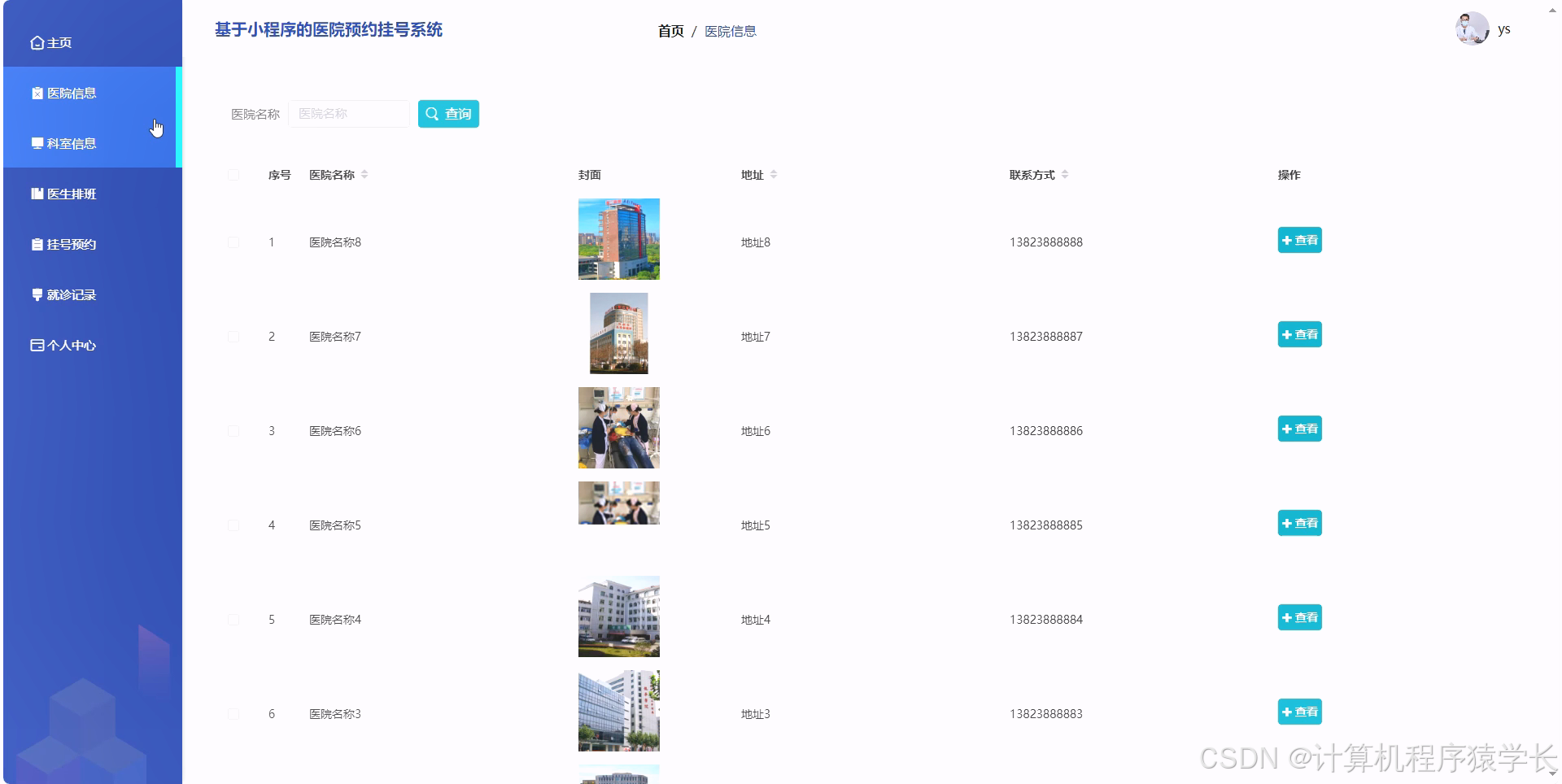Open the hospital cover thumbnail for 医院名称7
The width and height of the screenshot is (1562, 784).
pyautogui.click(x=618, y=333)
